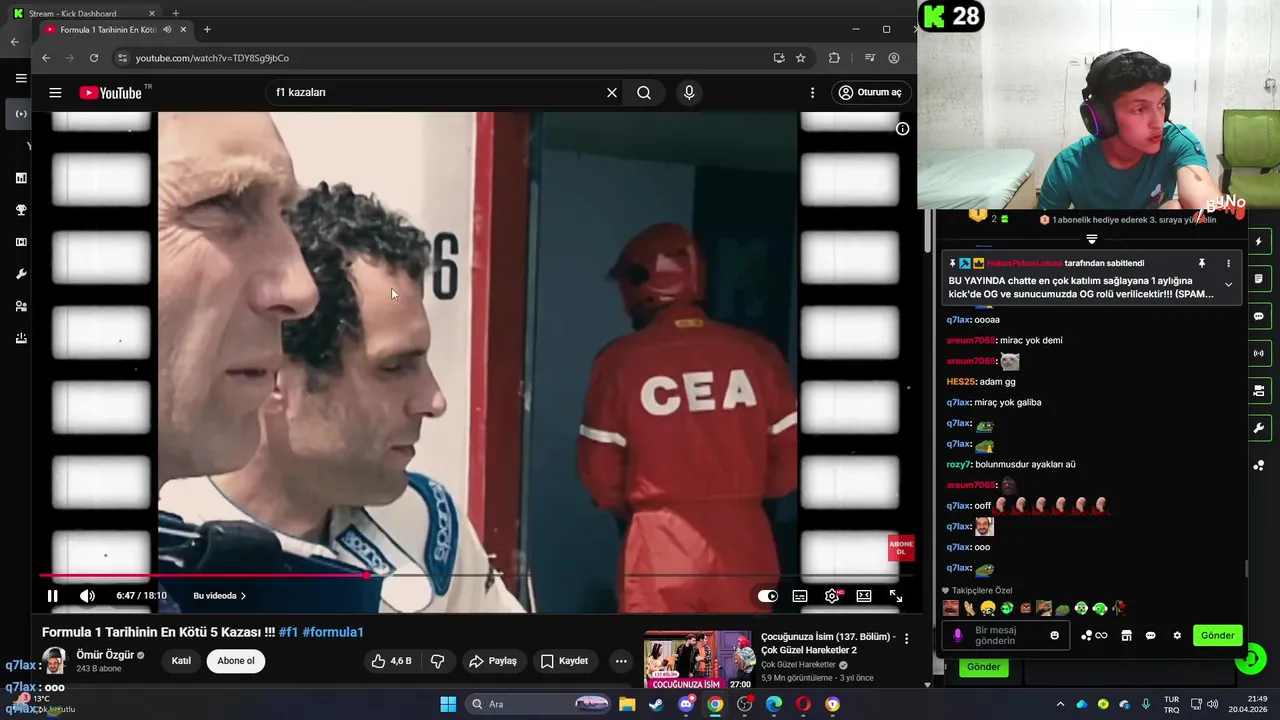This screenshot has height=720, width=1280.
Task: Bookmark this page with the star icon
Action: [x=801, y=58]
